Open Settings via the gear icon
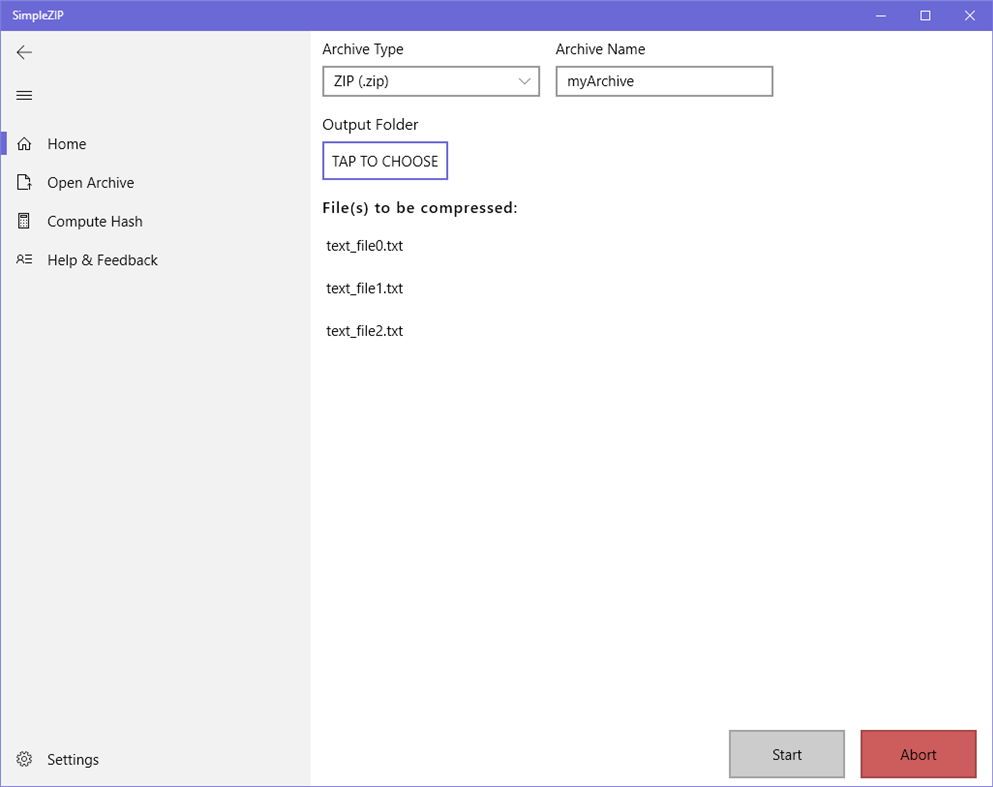The width and height of the screenshot is (993, 787). coord(24,759)
